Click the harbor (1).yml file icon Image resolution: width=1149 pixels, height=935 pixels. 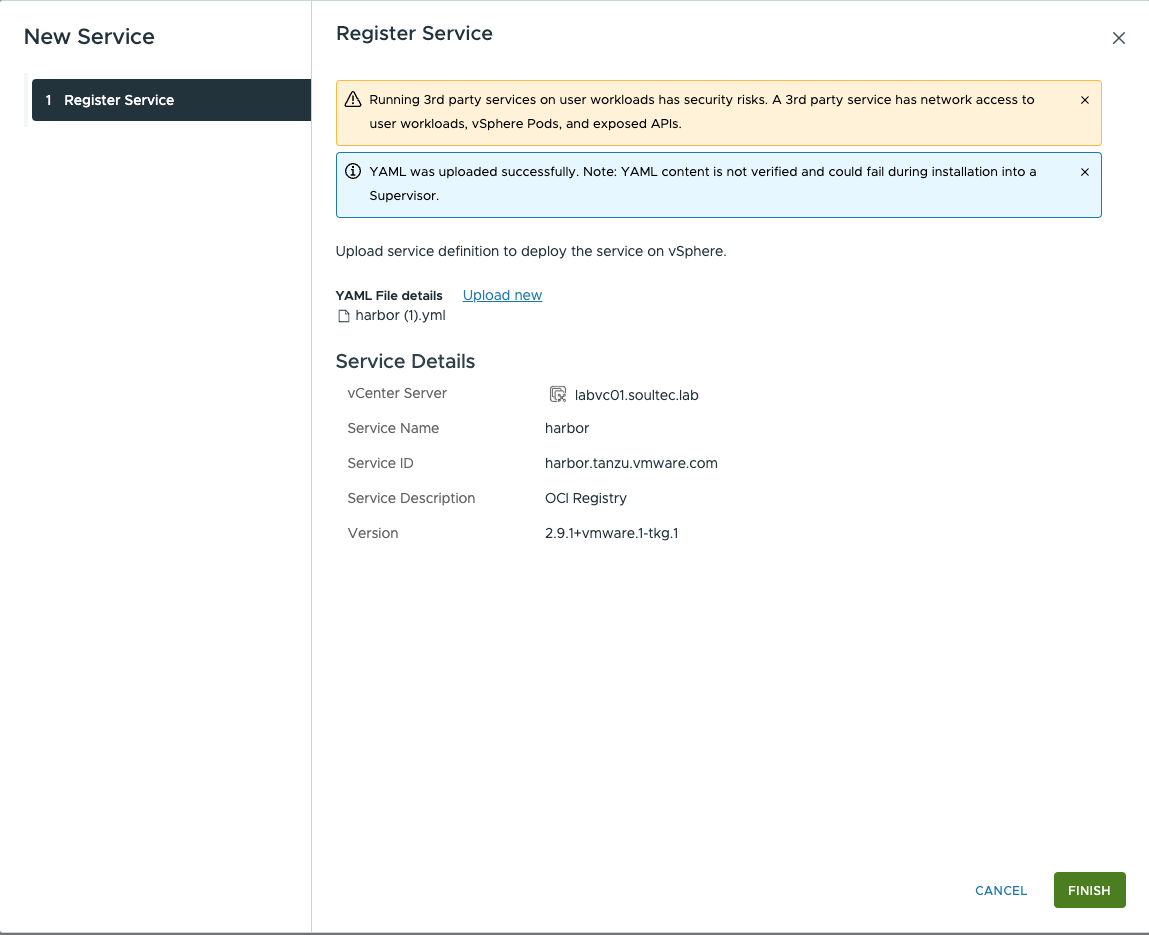click(344, 316)
